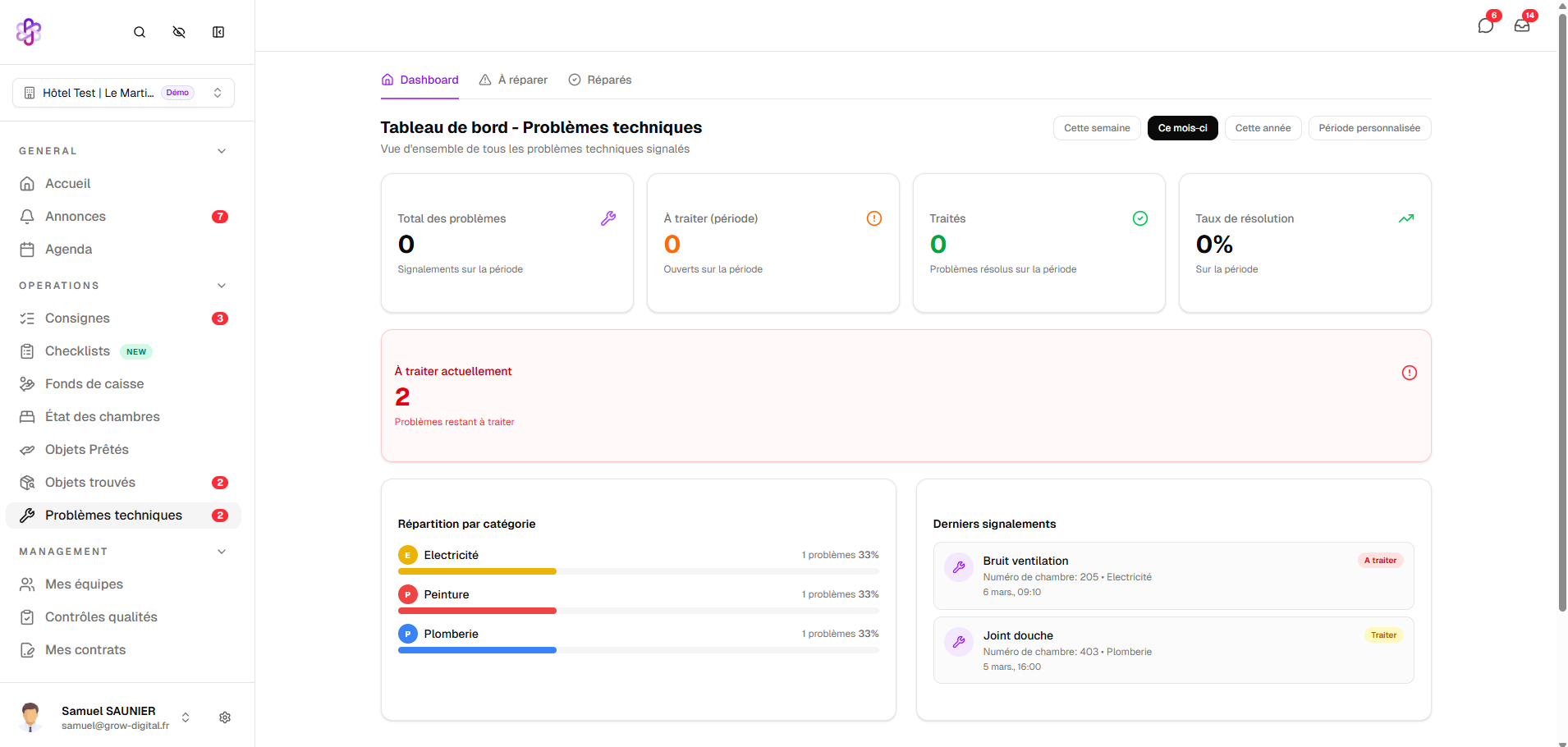
Task: Open the inbox icon with 14 badge
Action: point(1522,25)
